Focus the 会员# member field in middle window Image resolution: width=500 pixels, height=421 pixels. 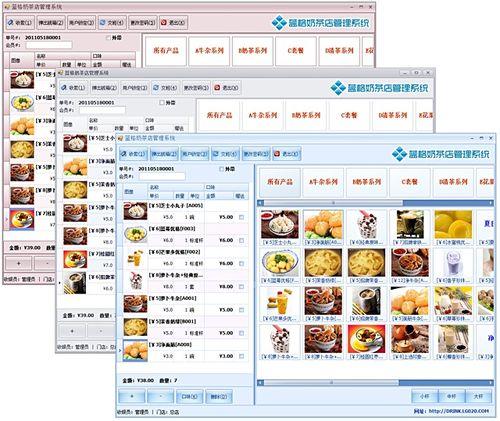tap(102, 110)
